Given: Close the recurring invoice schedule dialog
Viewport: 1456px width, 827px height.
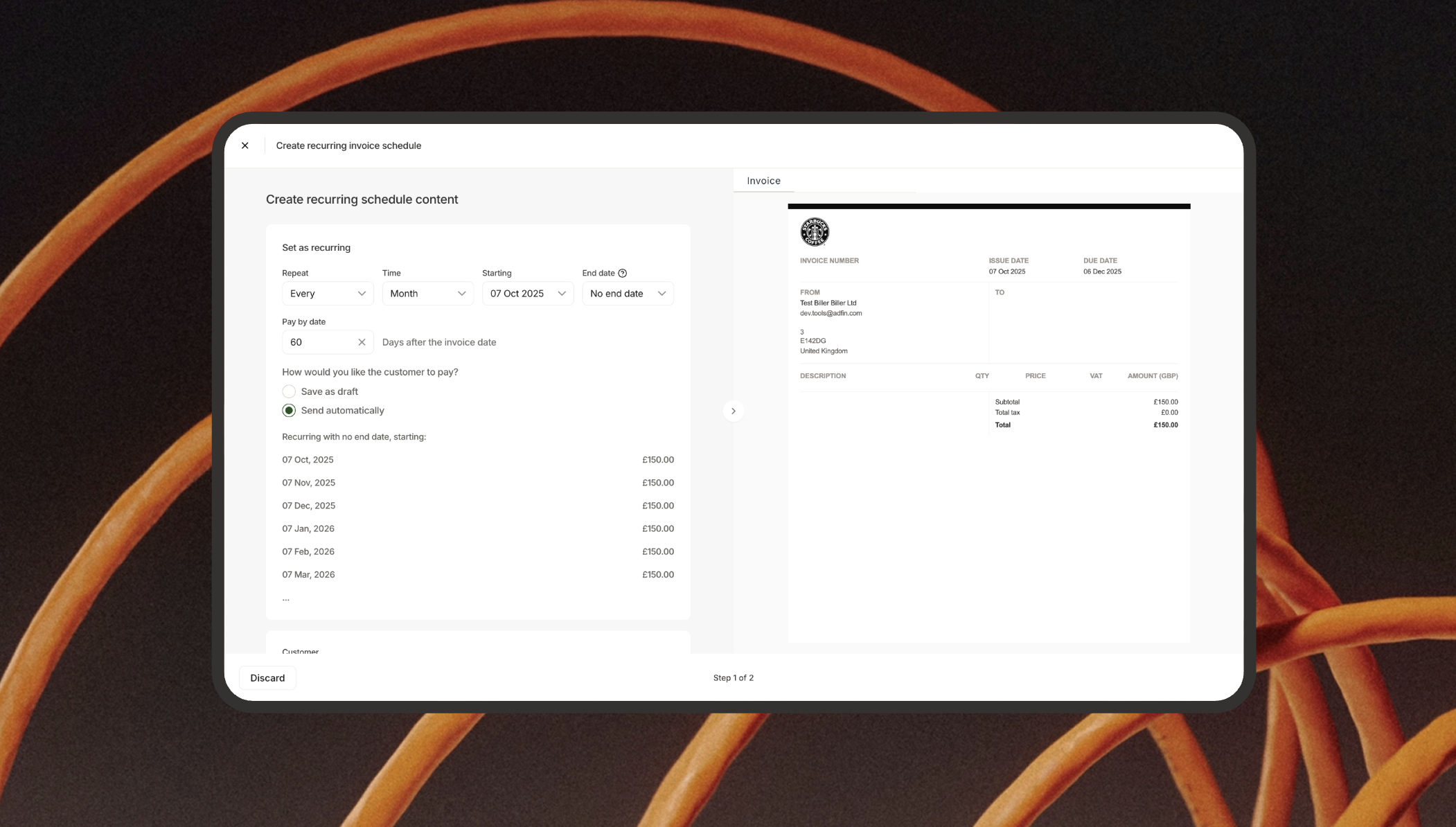Looking at the screenshot, I should pyautogui.click(x=245, y=145).
